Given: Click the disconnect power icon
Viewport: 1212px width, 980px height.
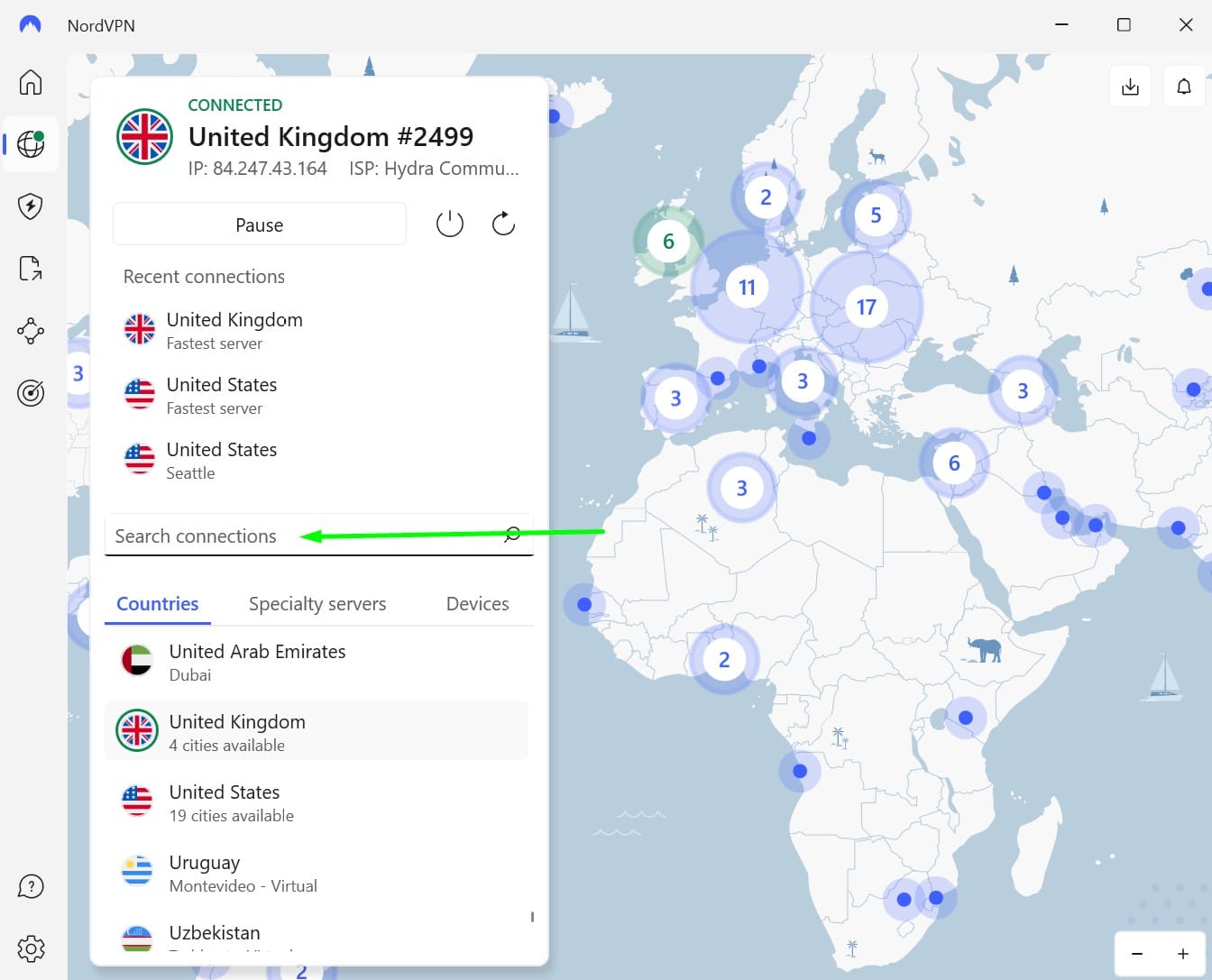Looking at the screenshot, I should coord(449,224).
